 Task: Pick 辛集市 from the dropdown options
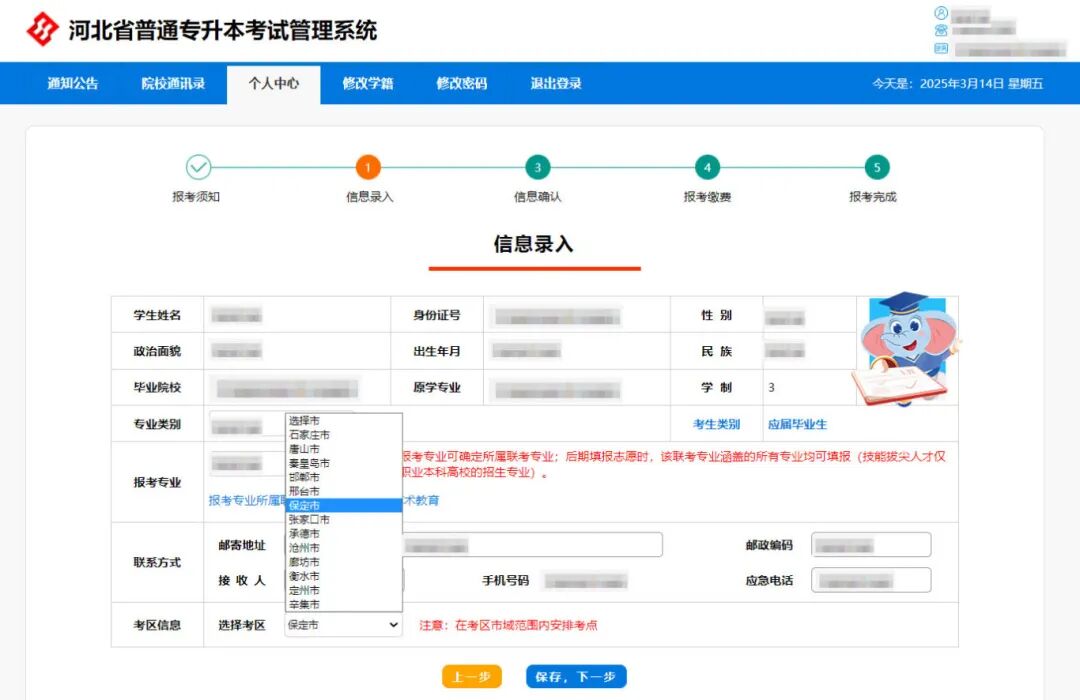(x=304, y=604)
